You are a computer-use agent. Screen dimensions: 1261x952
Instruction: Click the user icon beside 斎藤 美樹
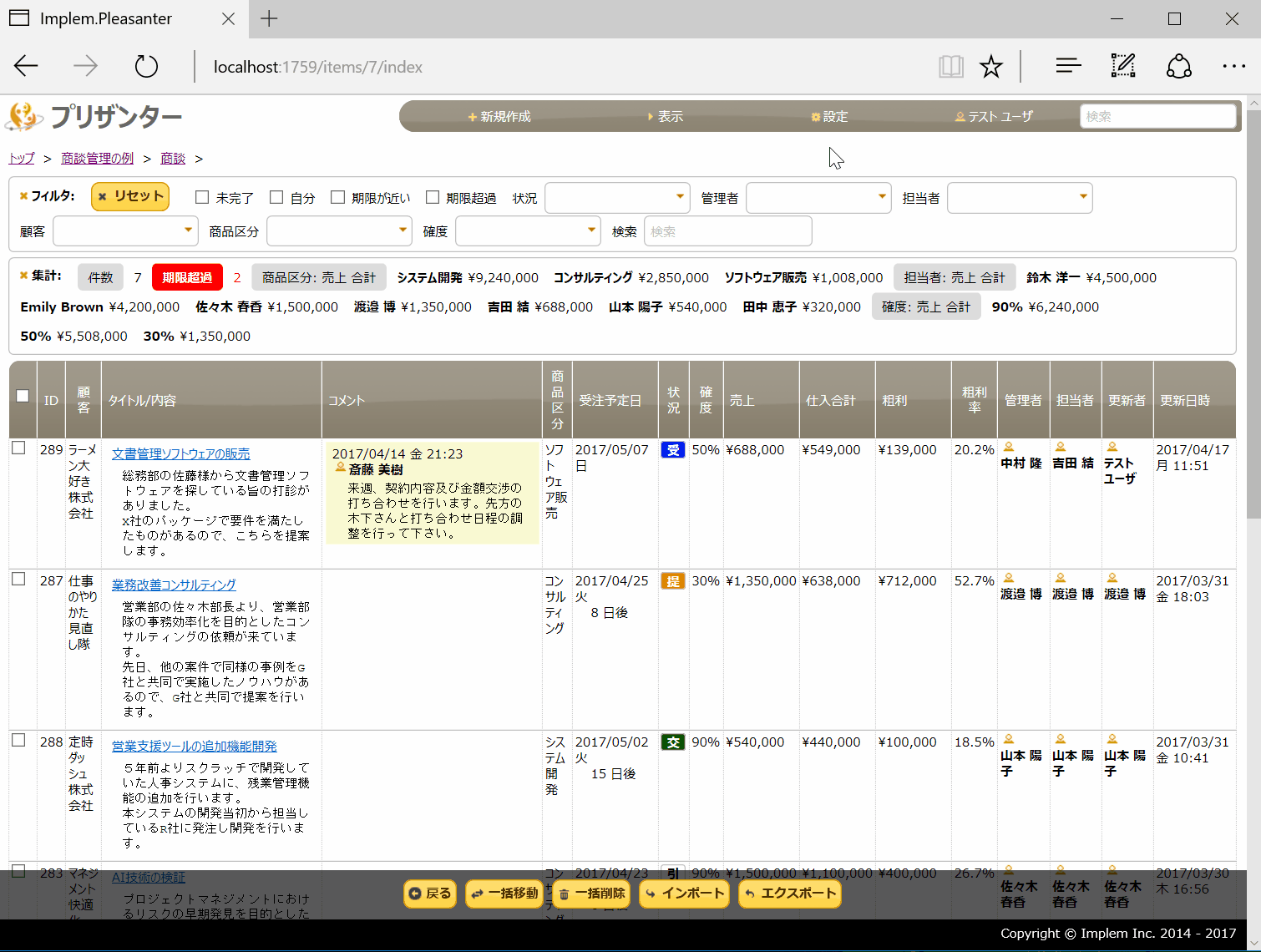[x=340, y=468]
